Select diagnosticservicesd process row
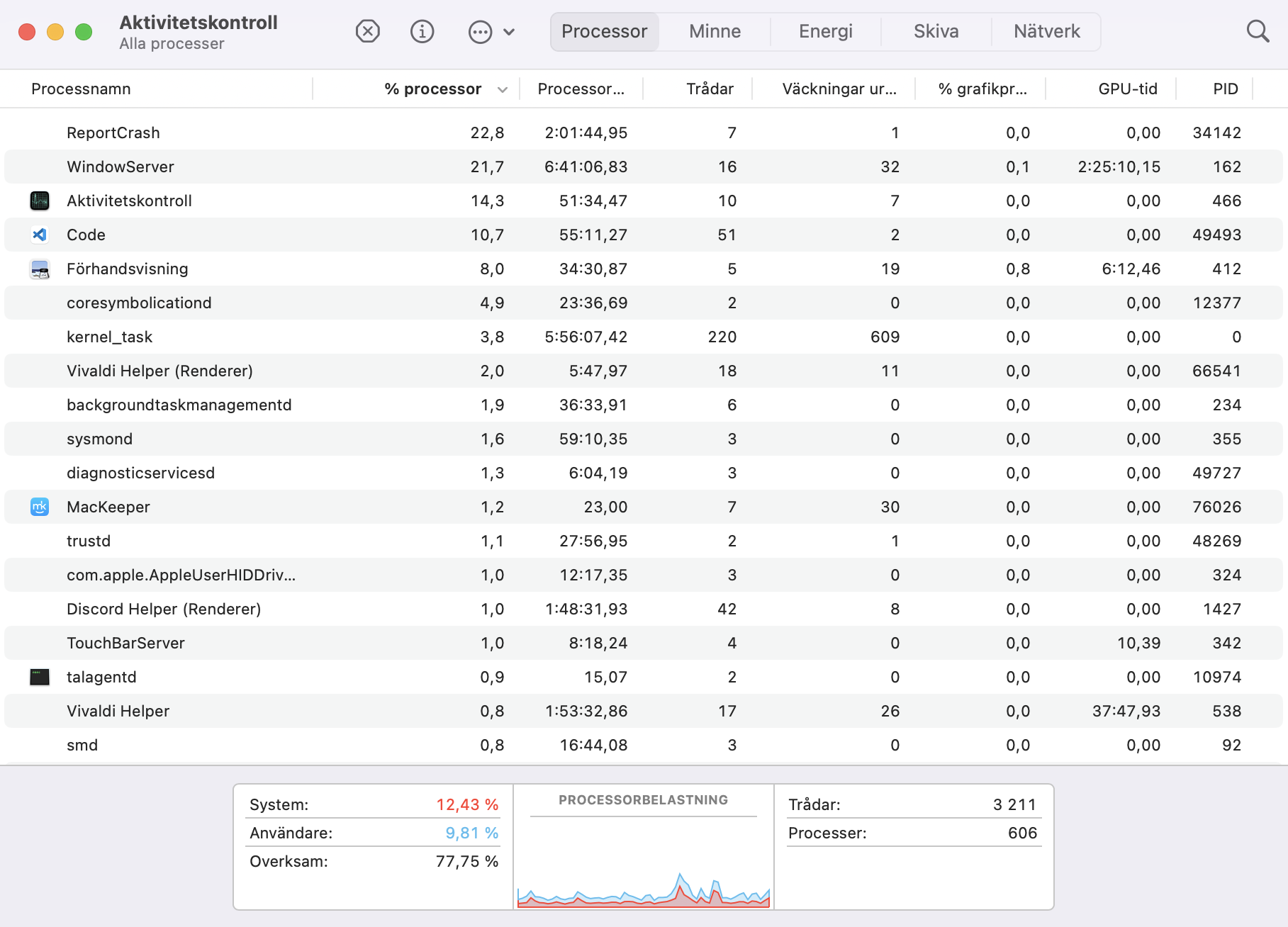This screenshot has width=1288, height=927. (644, 473)
